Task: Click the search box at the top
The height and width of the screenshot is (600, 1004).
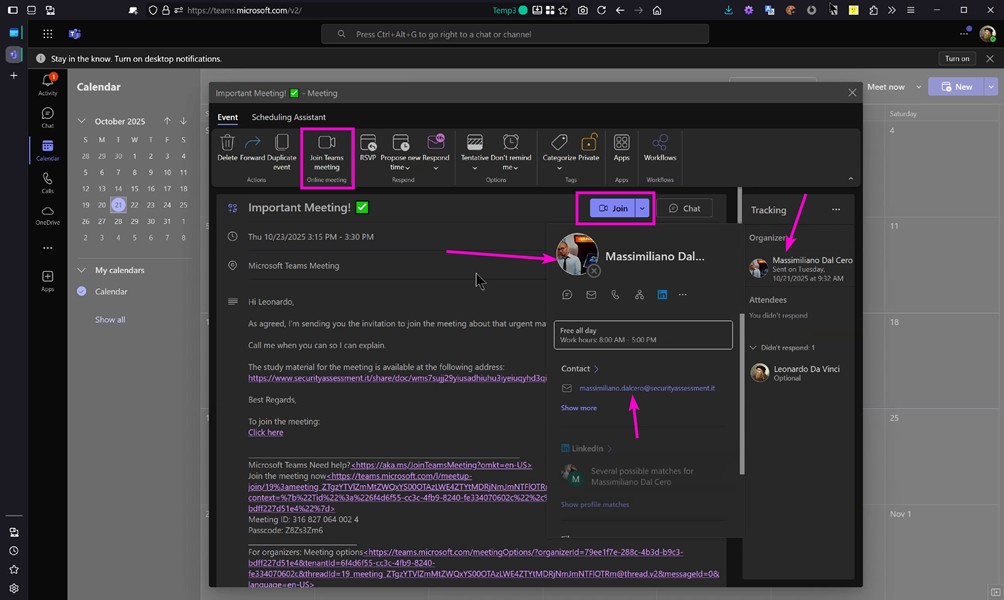Action: (x=515, y=34)
